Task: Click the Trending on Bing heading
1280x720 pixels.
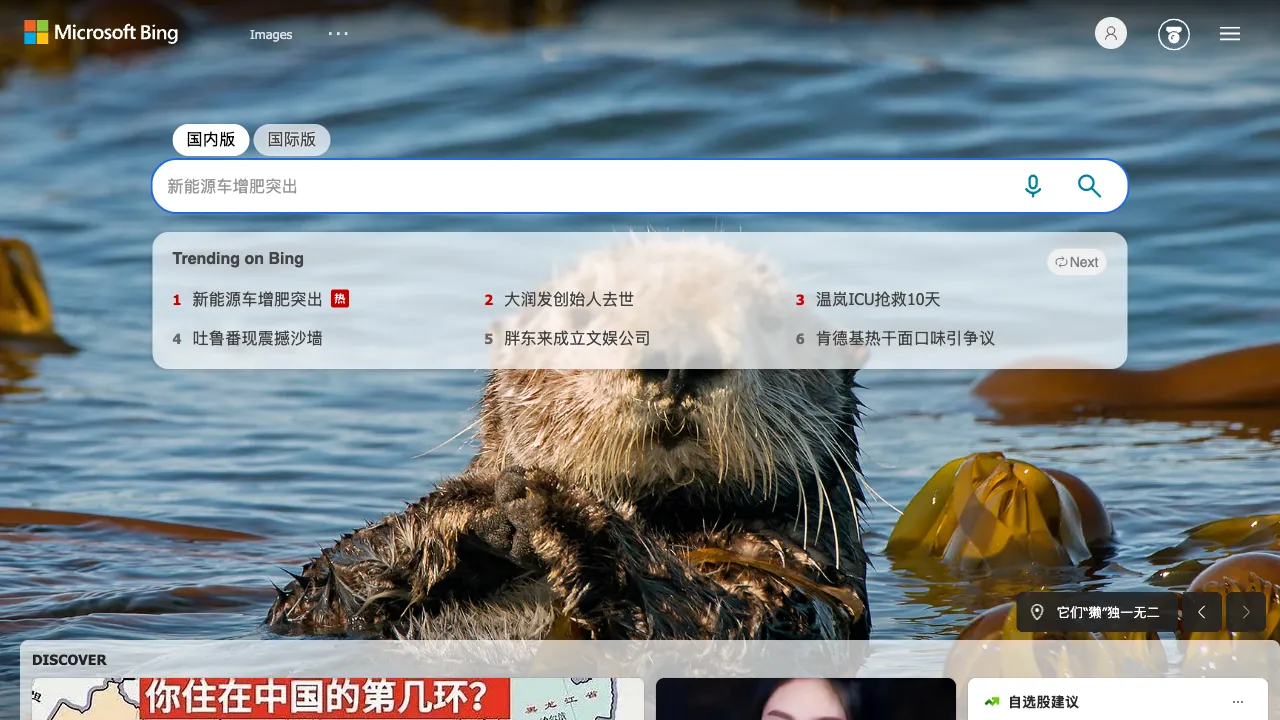Action: pyautogui.click(x=238, y=258)
